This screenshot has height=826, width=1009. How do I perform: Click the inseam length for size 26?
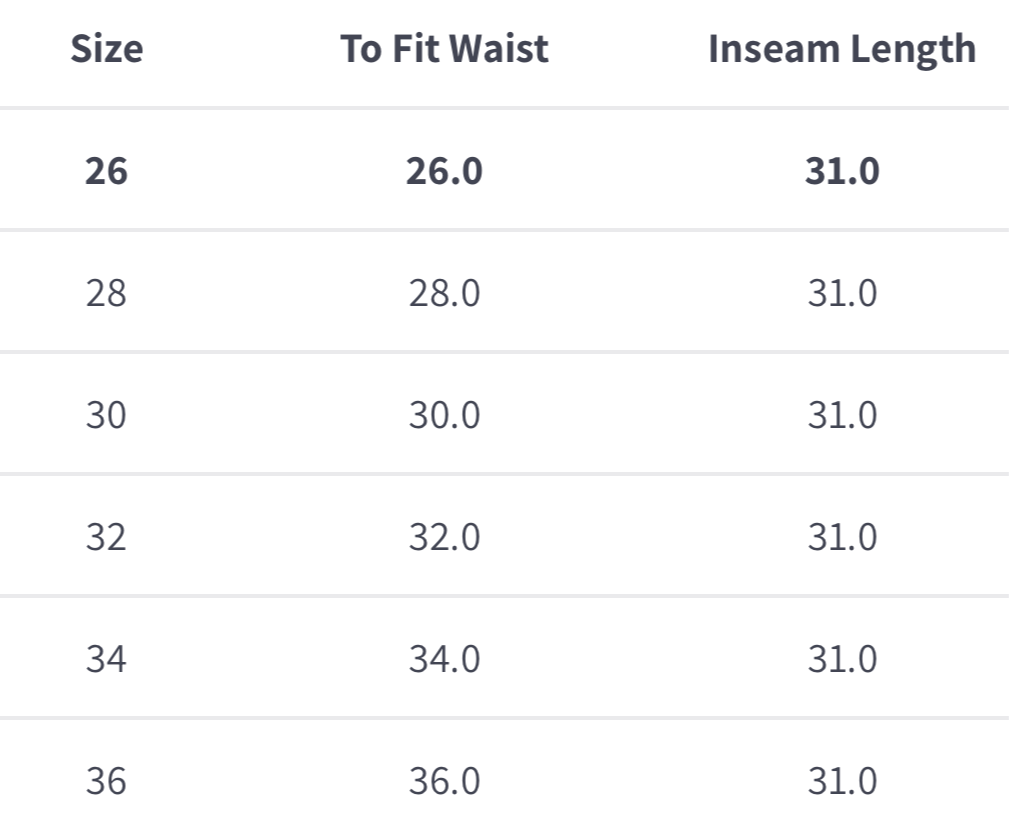click(x=842, y=172)
